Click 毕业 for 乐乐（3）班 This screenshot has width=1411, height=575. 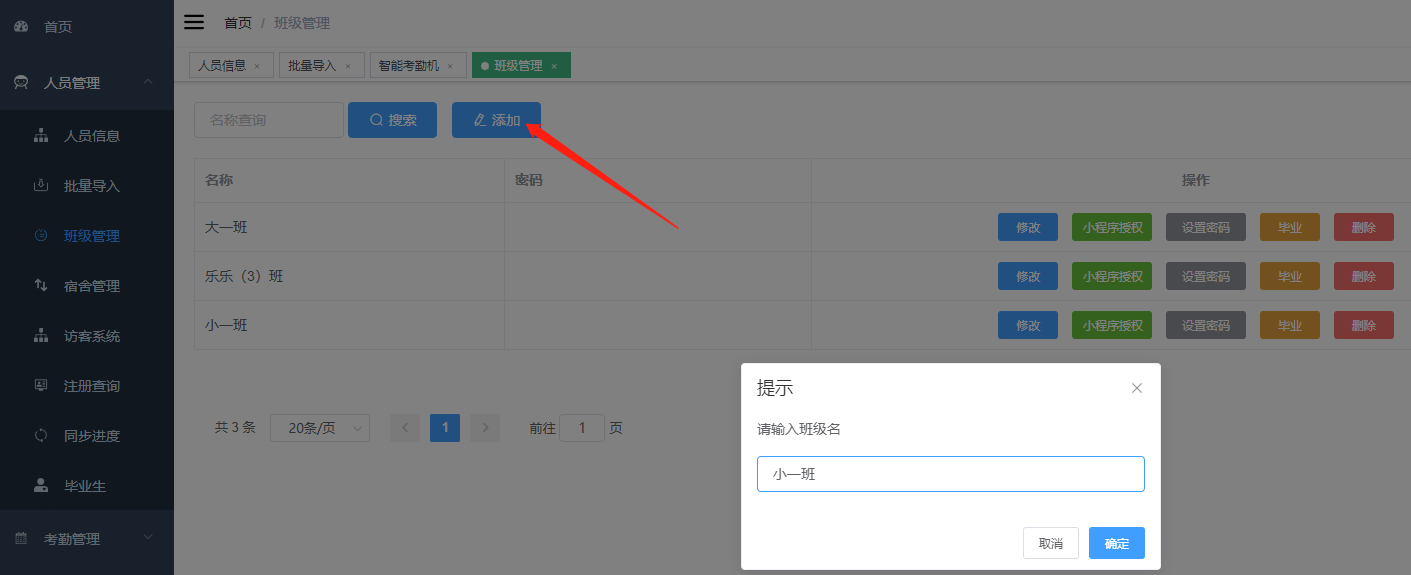(1290, 276)
